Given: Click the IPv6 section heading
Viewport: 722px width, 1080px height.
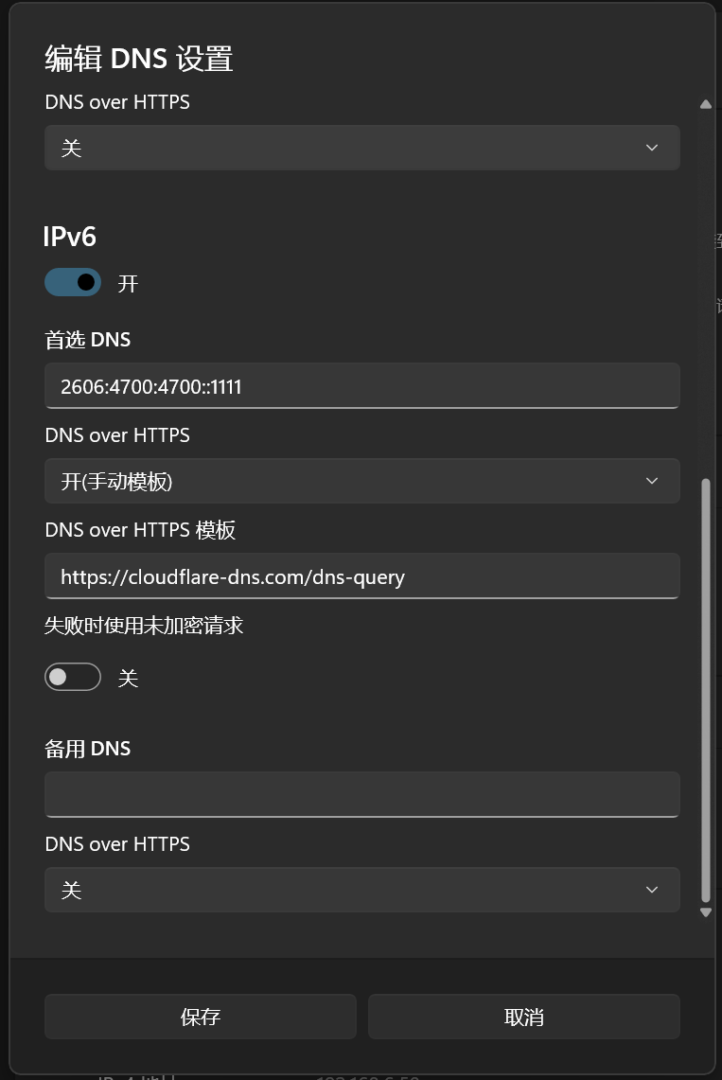Looking at the screenshot, I should (x=70, y=237).
